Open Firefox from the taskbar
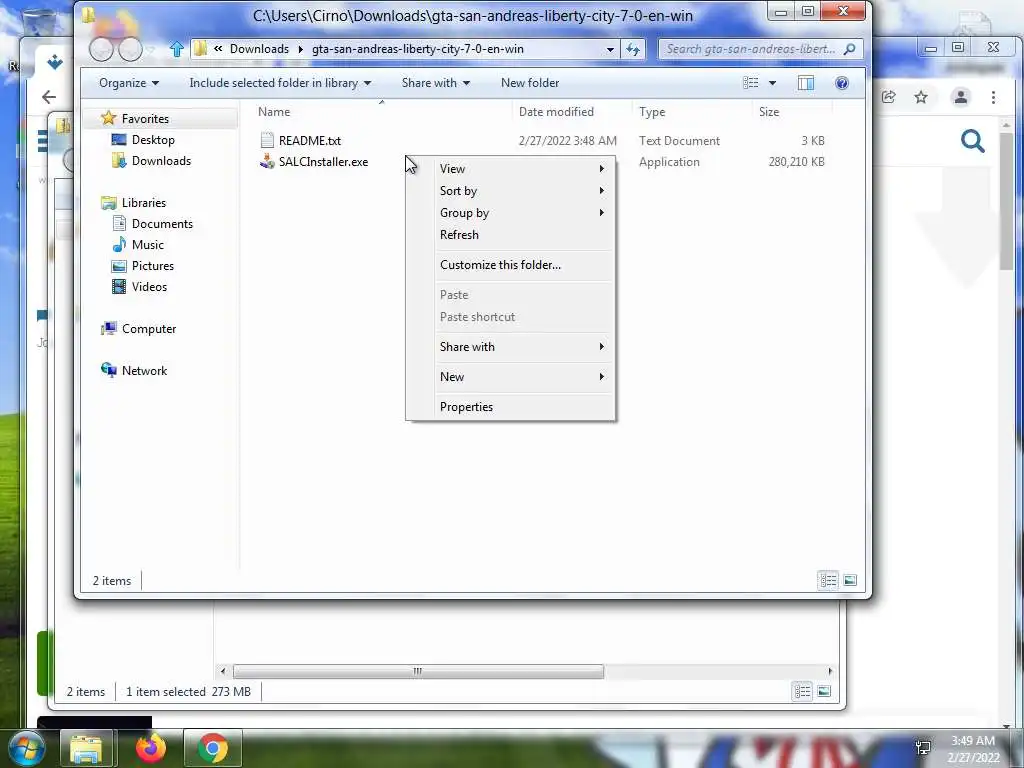Viewport: 1024px width, 768px height. click(x=151, y=748)
